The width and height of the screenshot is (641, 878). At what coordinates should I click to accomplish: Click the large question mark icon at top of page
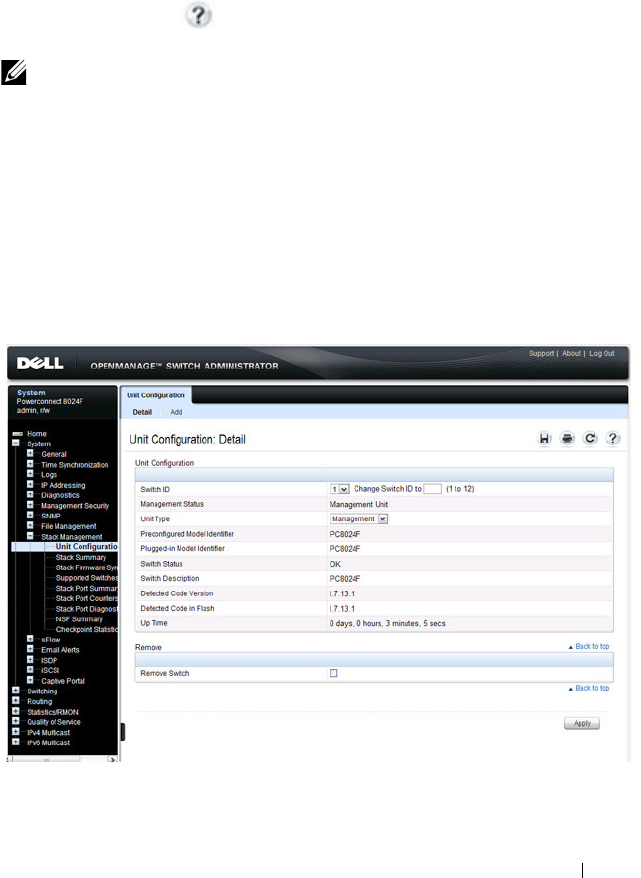click(x=198, y=15)
